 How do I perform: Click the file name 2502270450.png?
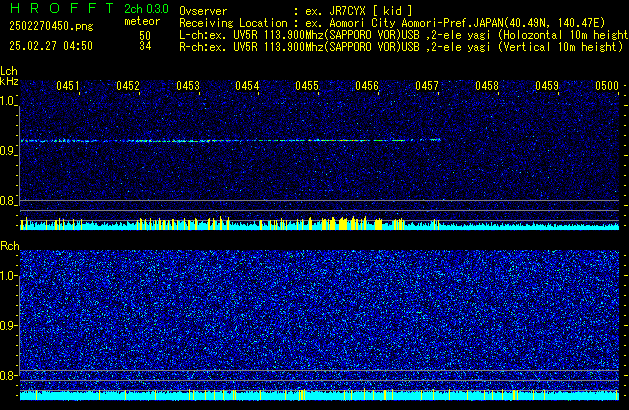51,26
